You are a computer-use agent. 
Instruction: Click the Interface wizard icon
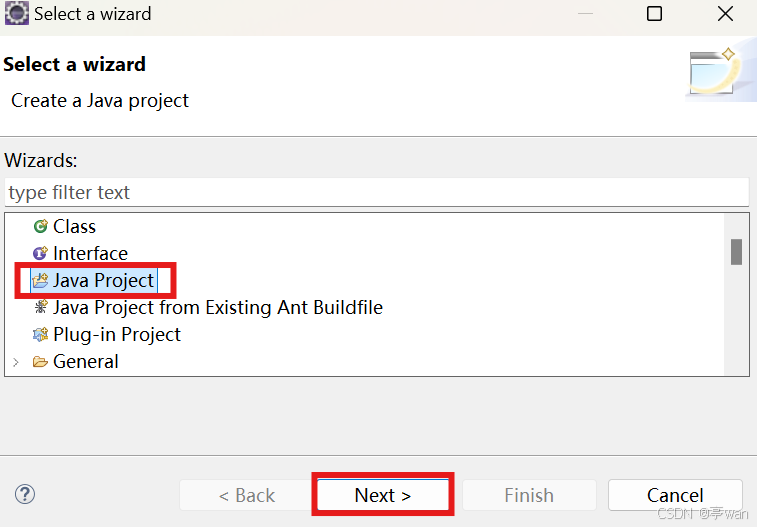(41, 253)
